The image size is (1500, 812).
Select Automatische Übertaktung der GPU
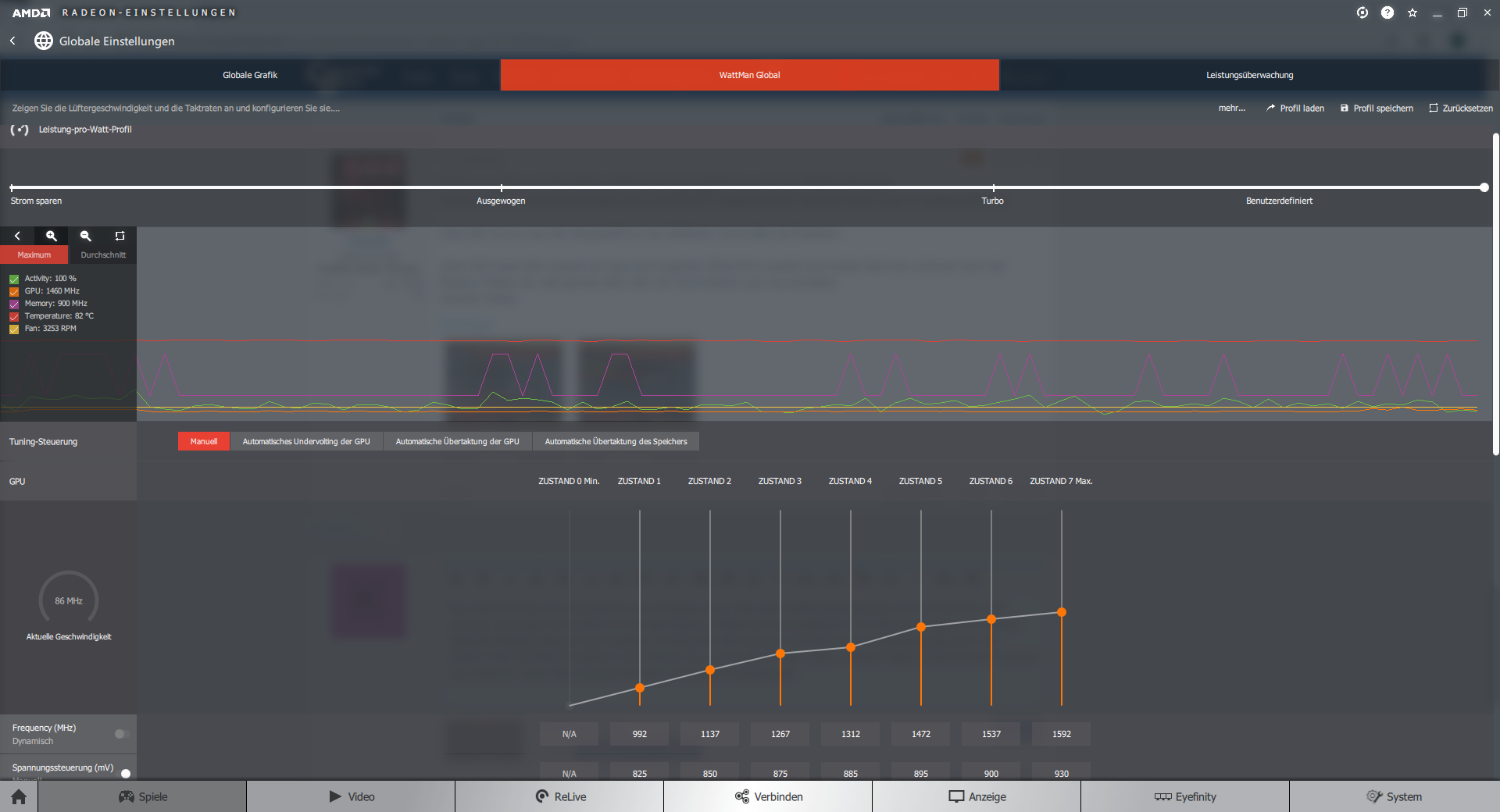[x=457, y=442]
